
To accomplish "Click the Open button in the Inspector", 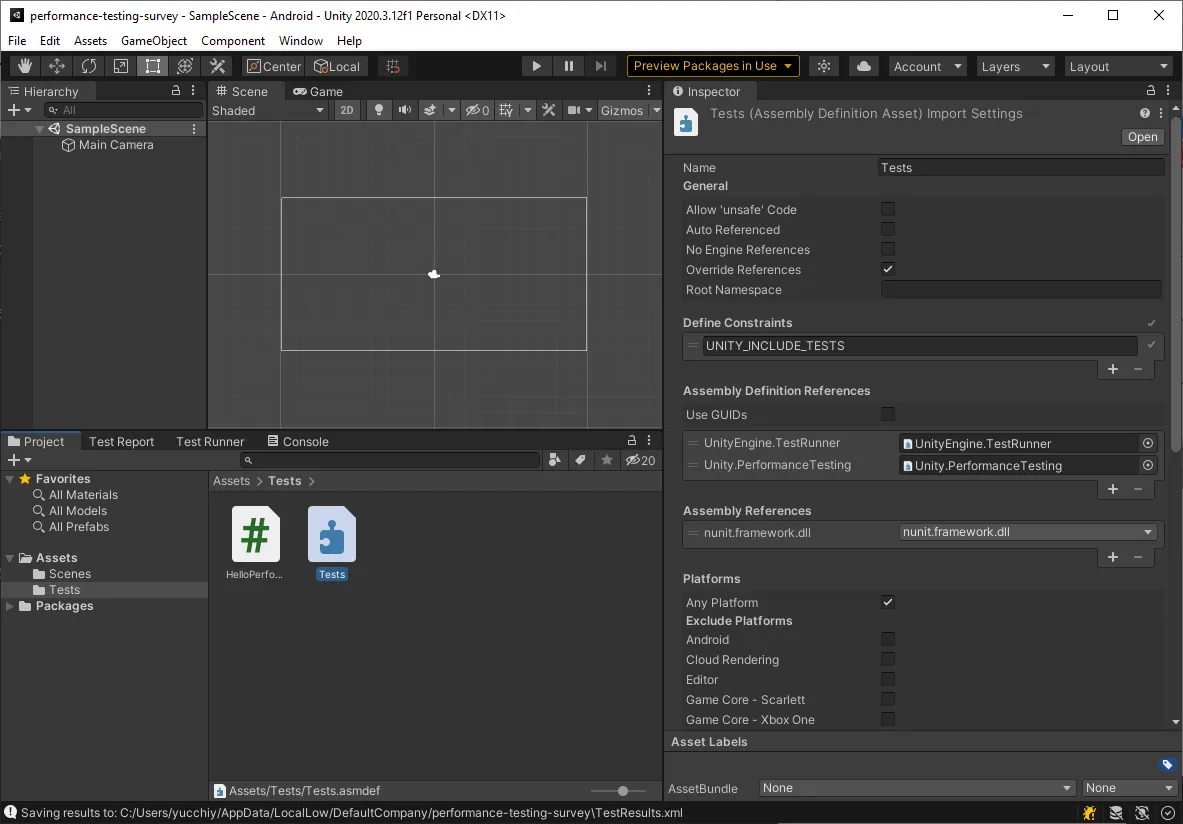I will coord(1141,136).
